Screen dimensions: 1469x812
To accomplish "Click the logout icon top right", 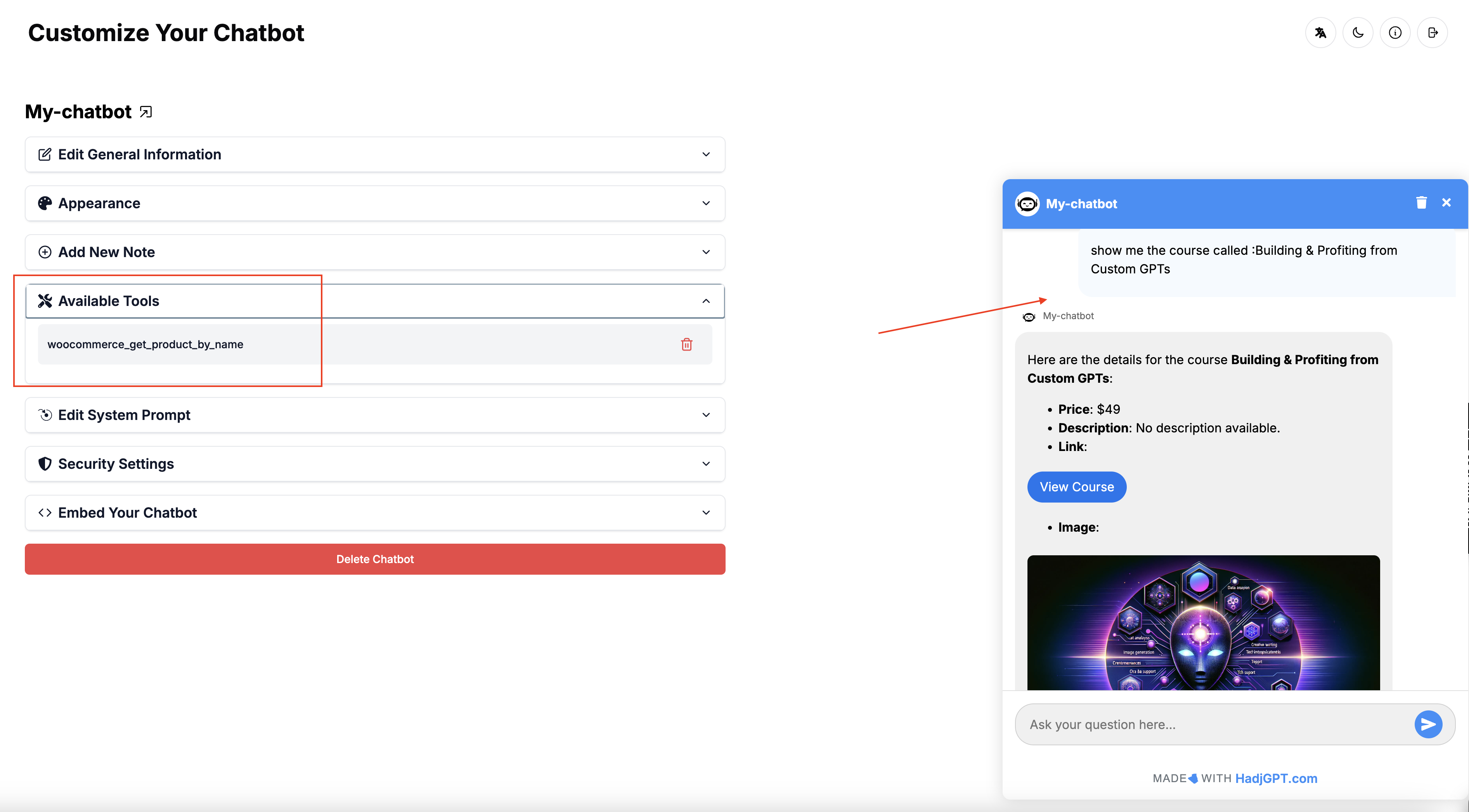I will point(1433,33).
